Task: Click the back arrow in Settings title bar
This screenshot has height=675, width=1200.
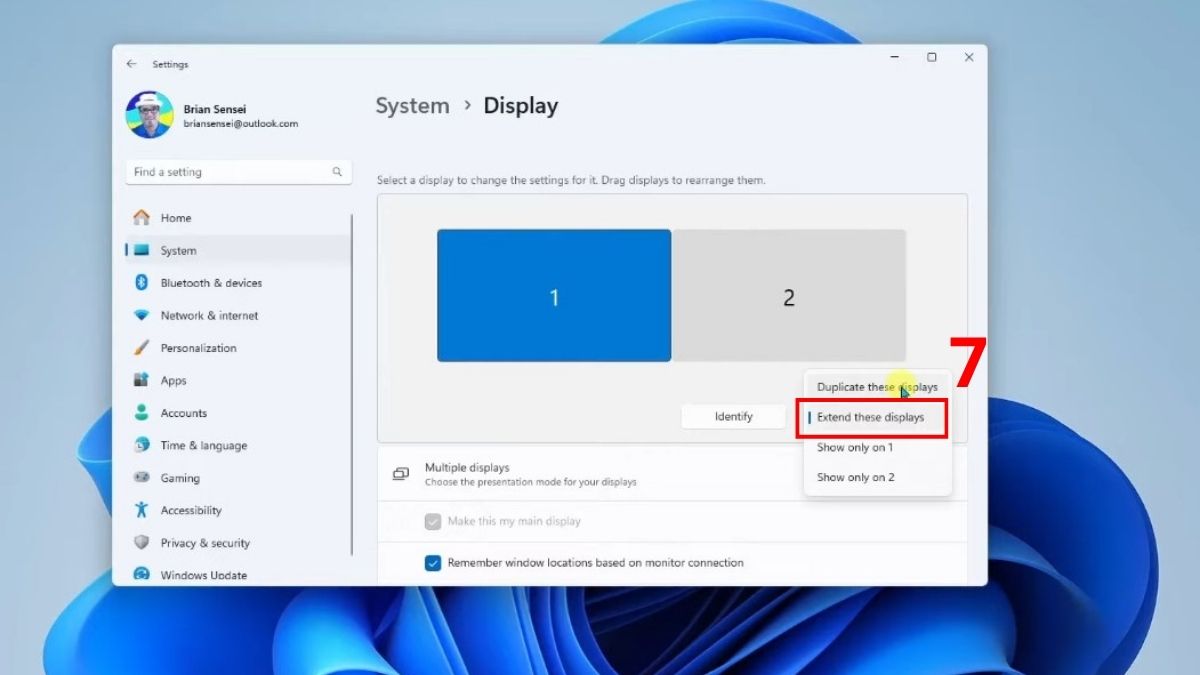Action: click(131, 64)
